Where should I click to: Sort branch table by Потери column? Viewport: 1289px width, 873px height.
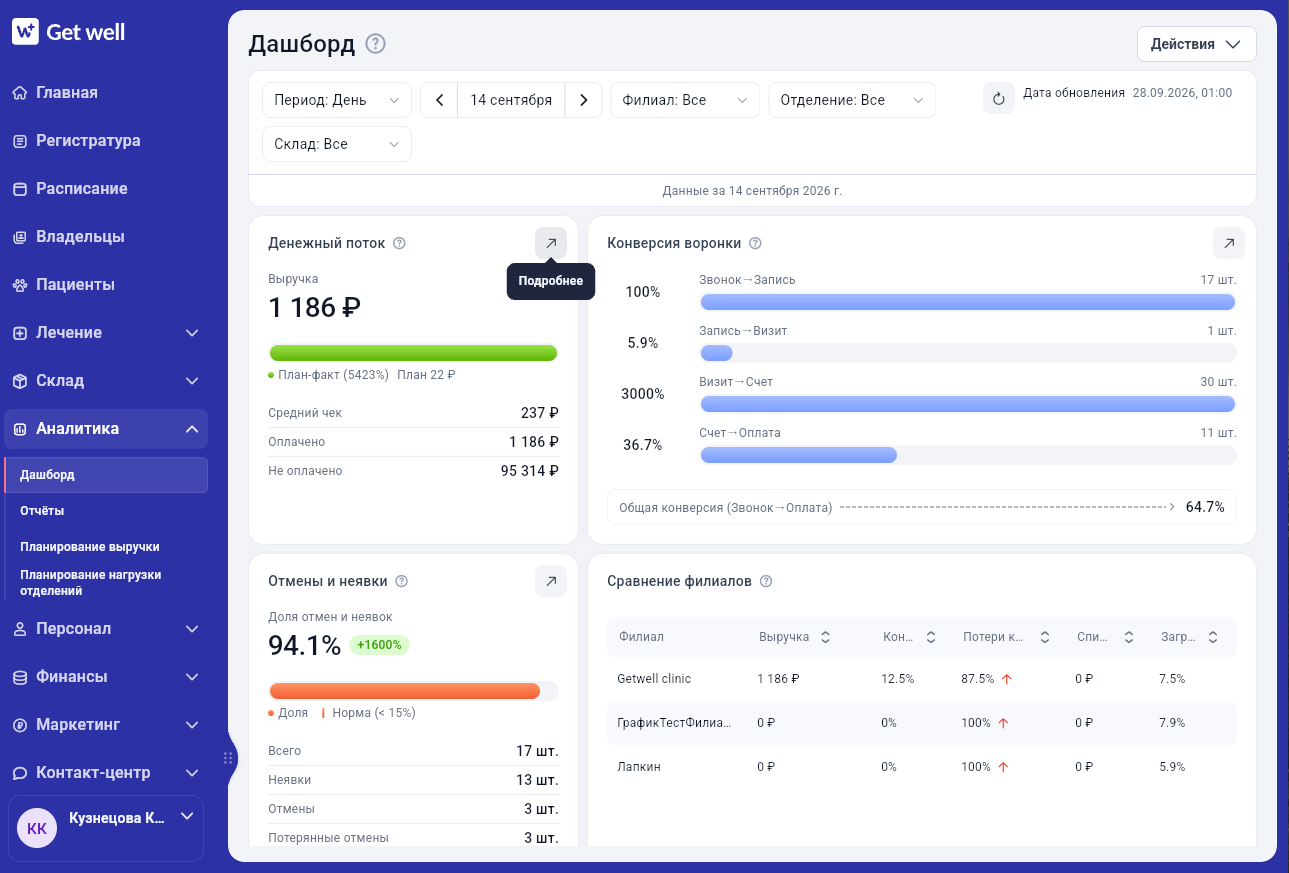point(1045,637)
